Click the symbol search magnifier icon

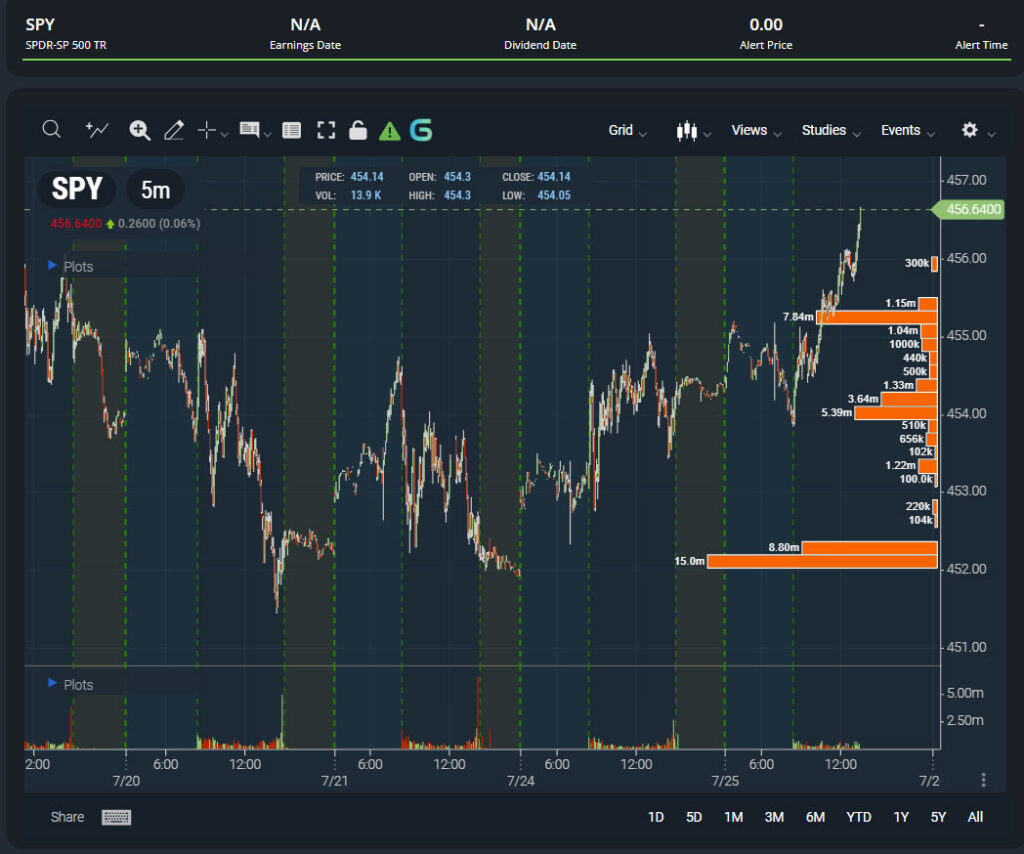[x=52, y=129]
